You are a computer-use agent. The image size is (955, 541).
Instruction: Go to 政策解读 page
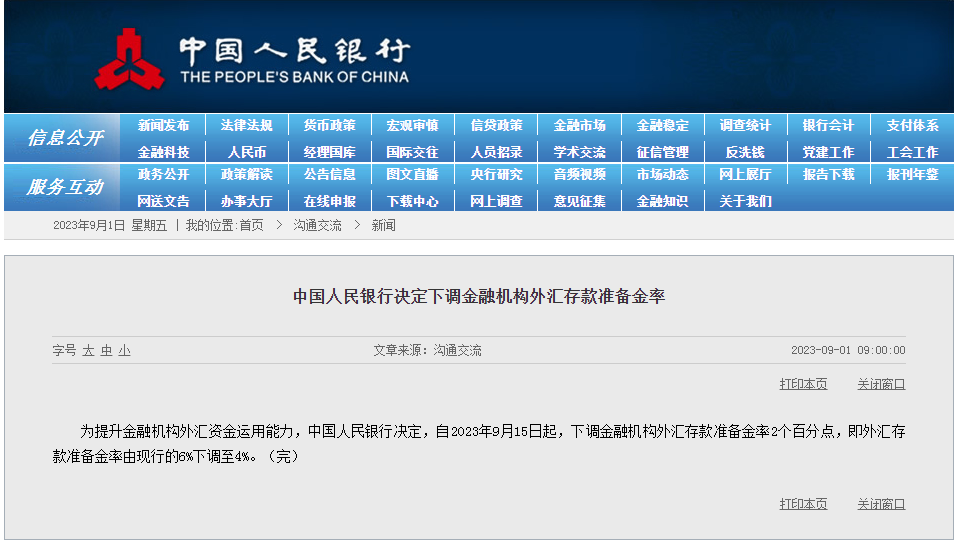click(247, 175)
